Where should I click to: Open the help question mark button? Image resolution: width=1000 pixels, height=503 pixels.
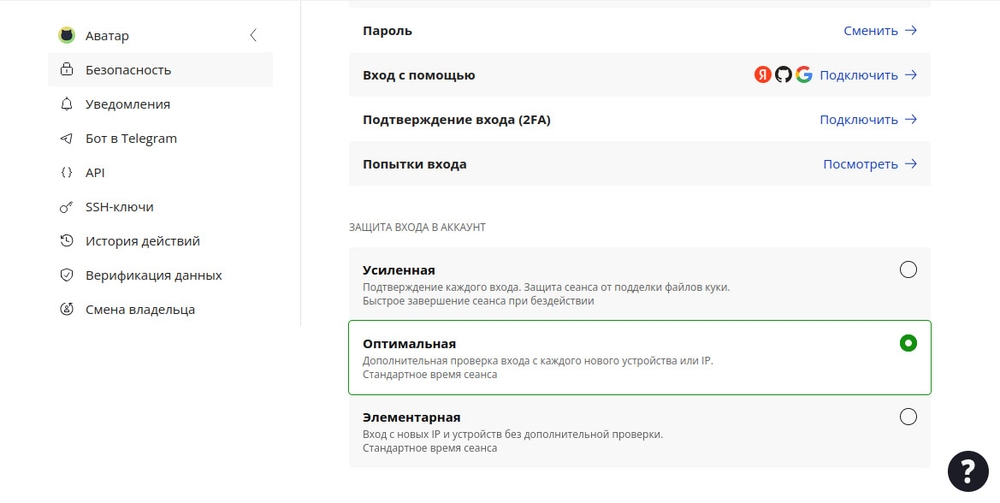(967, 471)
